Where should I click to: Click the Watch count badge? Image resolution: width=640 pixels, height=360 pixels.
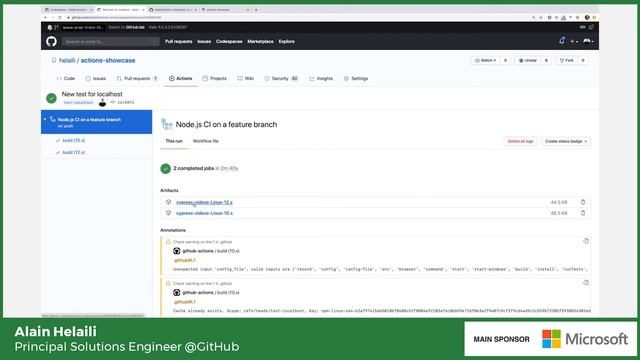coord(505,60)
